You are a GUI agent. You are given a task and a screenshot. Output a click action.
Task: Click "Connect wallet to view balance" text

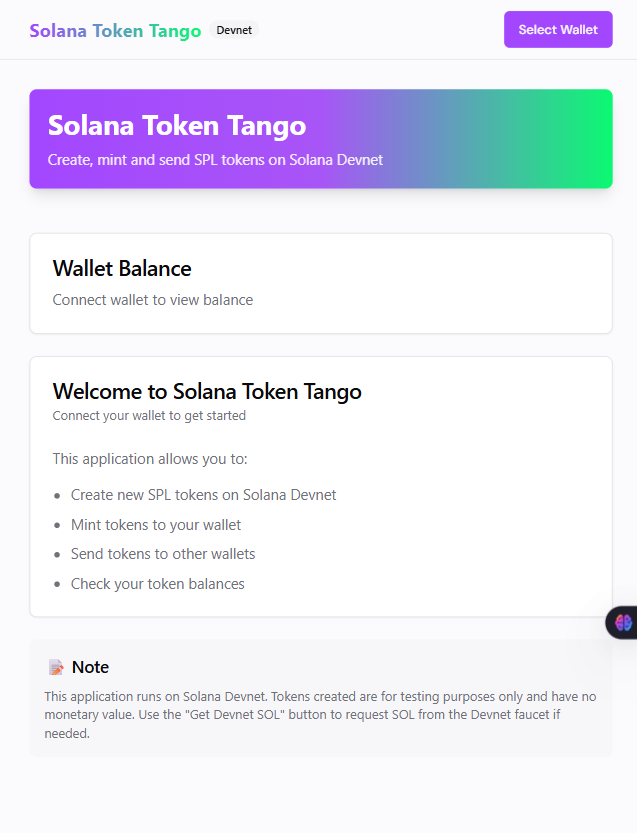point(152,300)
